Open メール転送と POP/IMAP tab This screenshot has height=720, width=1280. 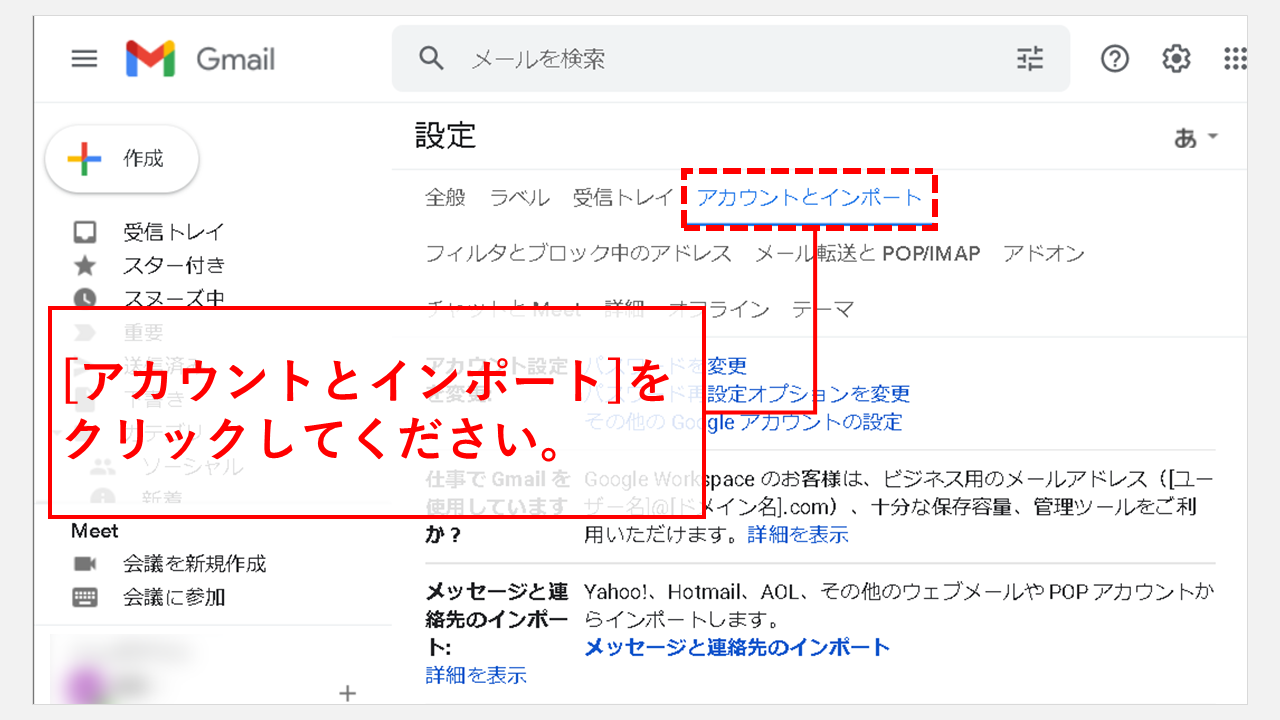click(868, 254)
